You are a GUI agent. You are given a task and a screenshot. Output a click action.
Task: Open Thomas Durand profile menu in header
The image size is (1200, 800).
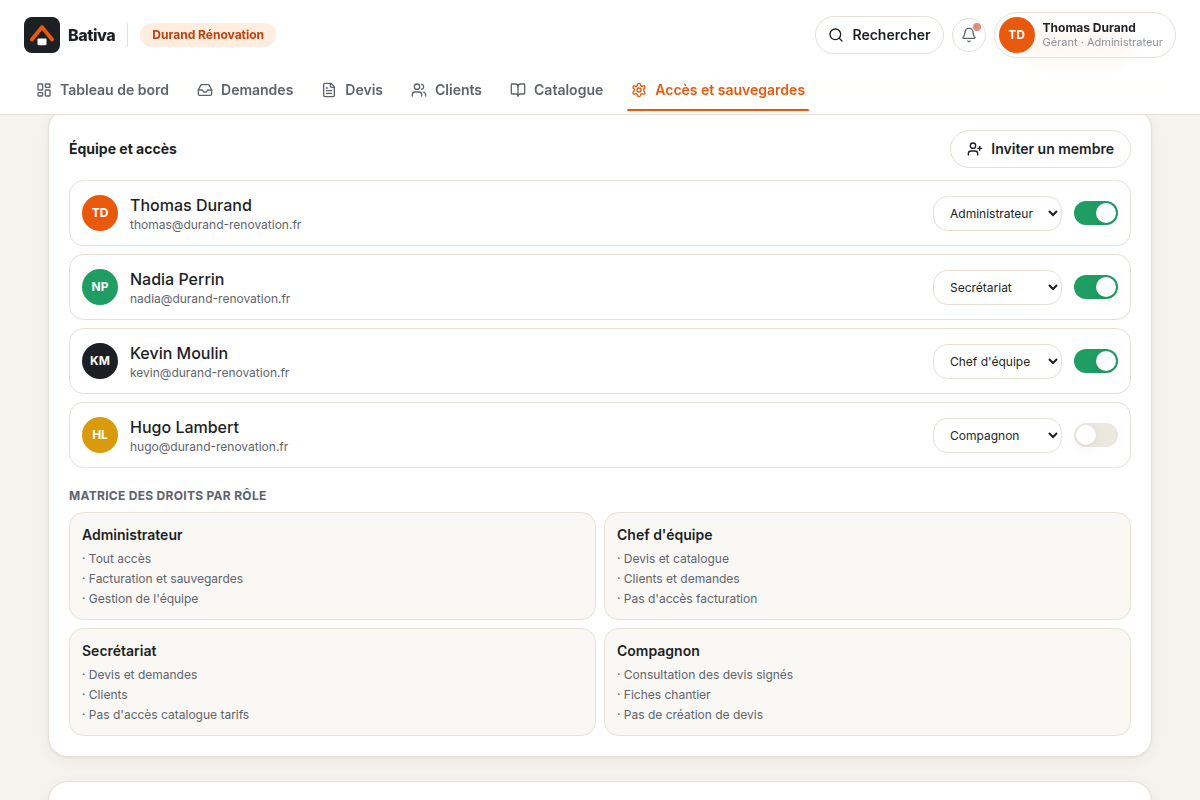[1085, 35]
